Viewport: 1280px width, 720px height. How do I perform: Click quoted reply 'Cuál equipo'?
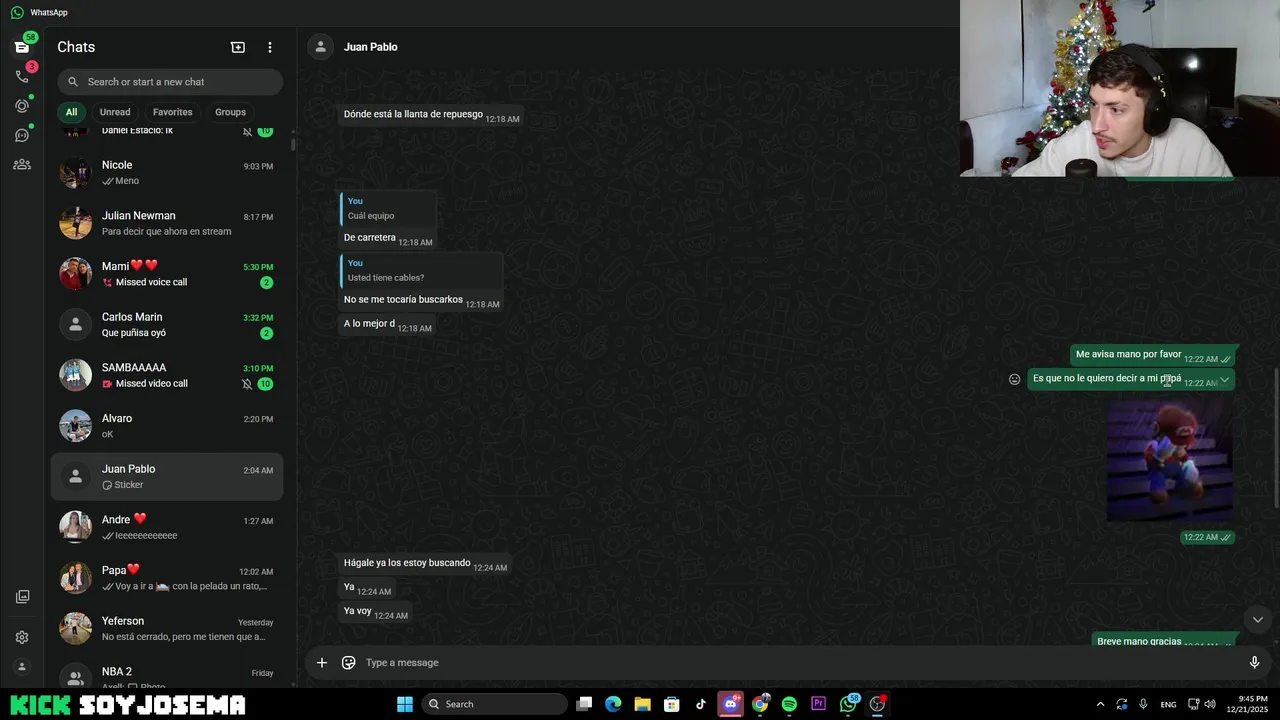click(387, 209)
